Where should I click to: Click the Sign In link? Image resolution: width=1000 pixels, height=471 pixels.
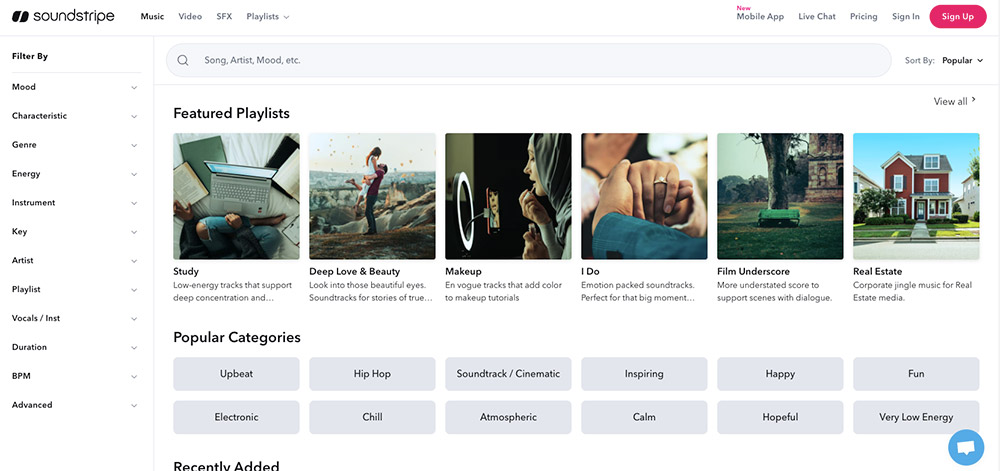pos(906,17)
